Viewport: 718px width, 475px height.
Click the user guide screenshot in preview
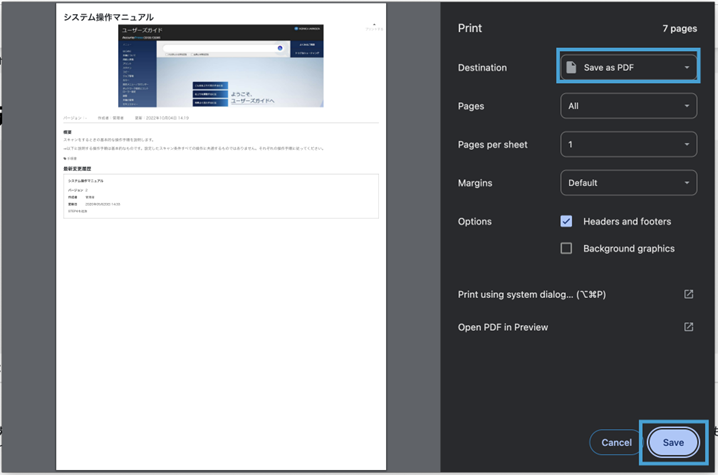coord(221,67)
